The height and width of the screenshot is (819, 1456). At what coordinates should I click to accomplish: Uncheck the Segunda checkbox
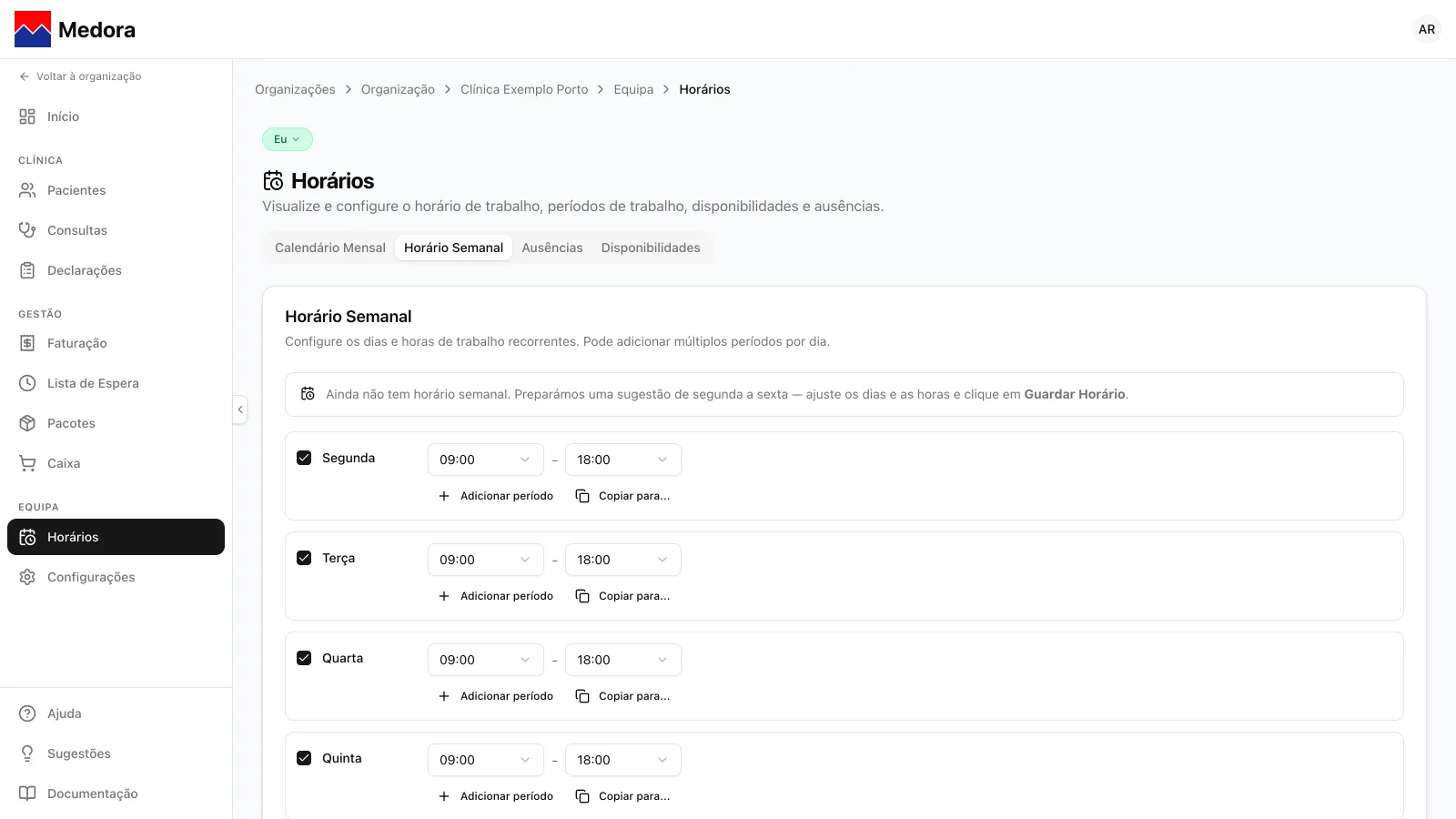point(304,458)
